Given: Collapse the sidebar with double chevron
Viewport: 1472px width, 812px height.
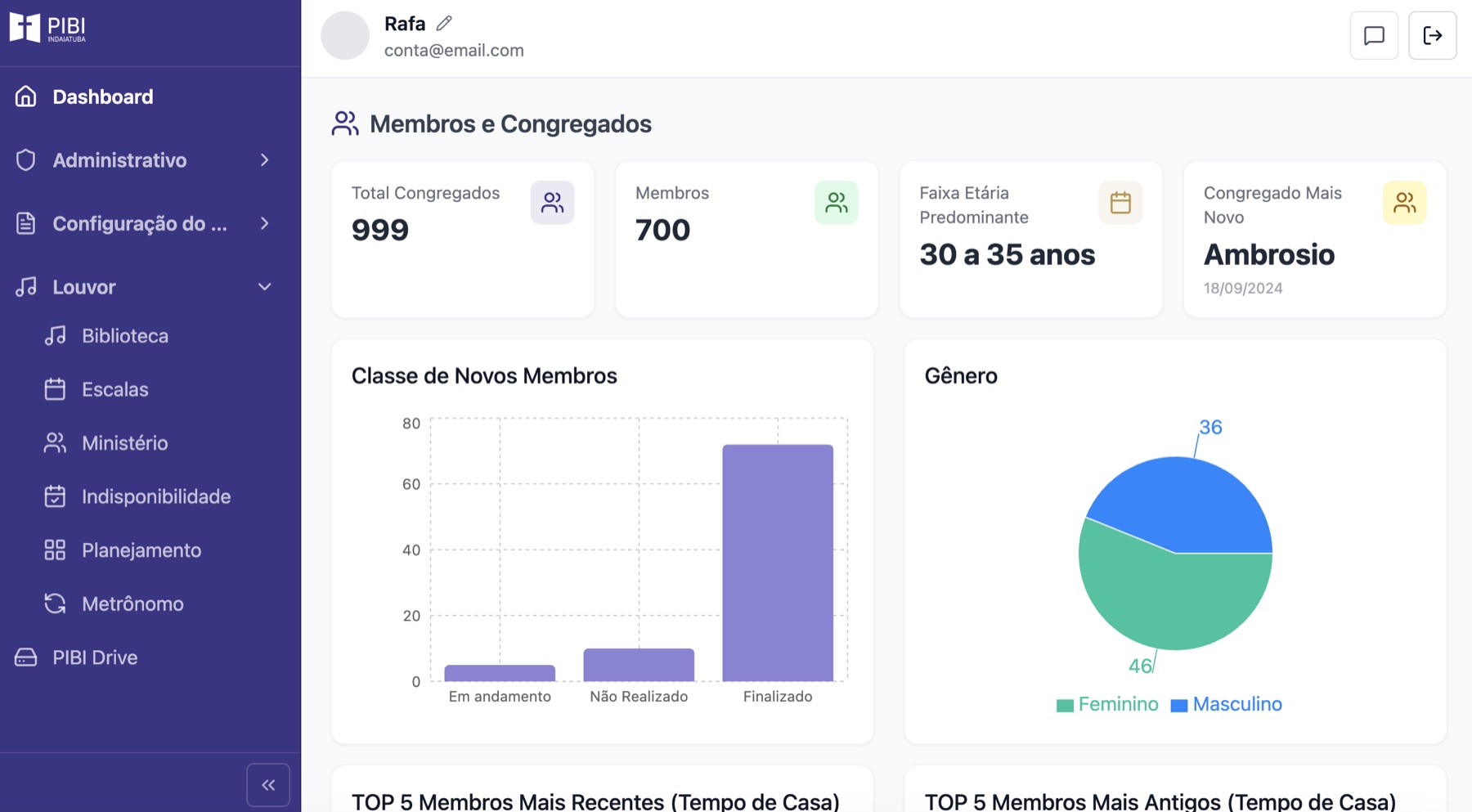Looking at the screenshot, I should [x=268, y=785].
